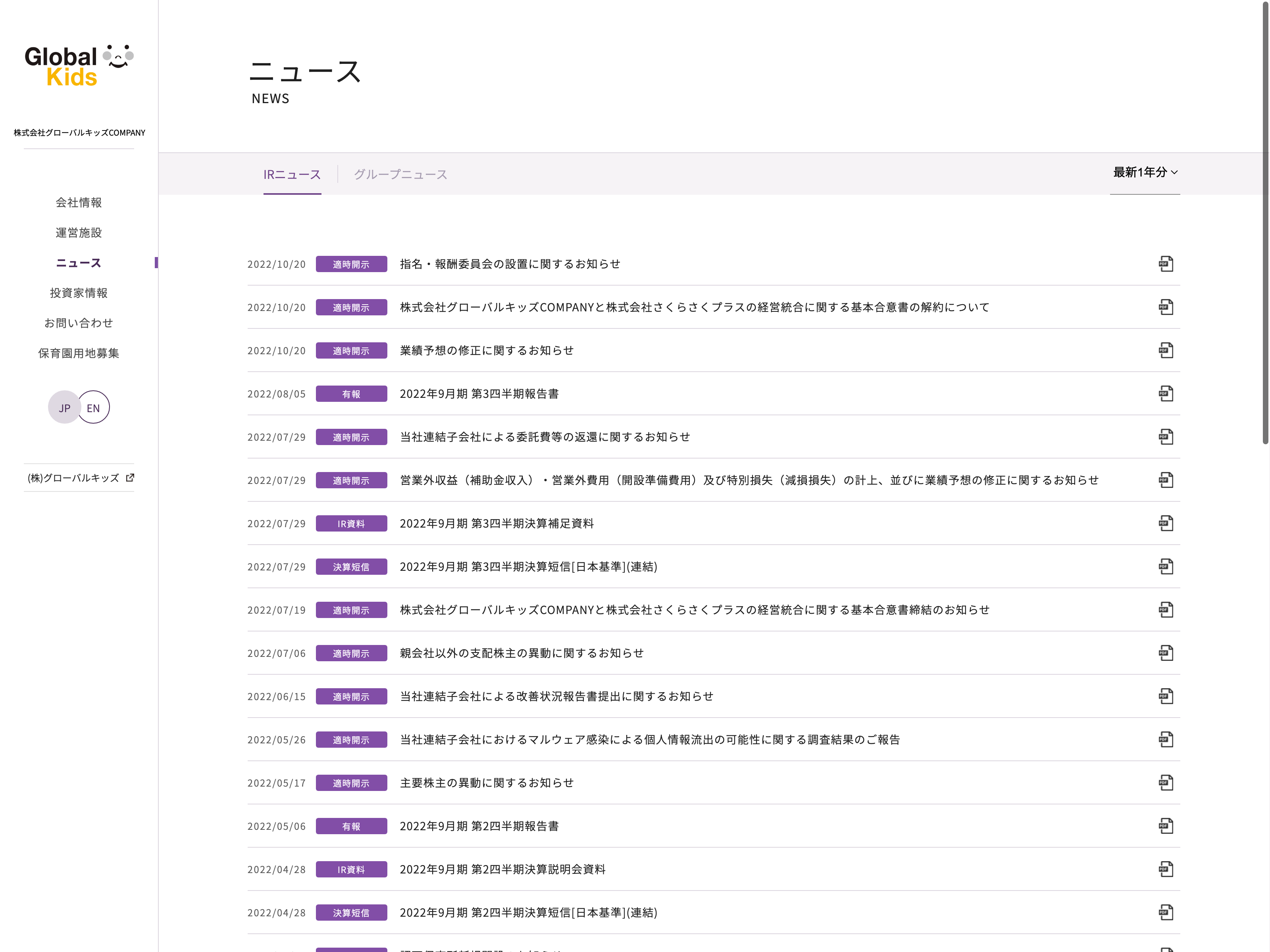Open 第3四半期決算短信[日本基準](連結) link

(528, 567)
